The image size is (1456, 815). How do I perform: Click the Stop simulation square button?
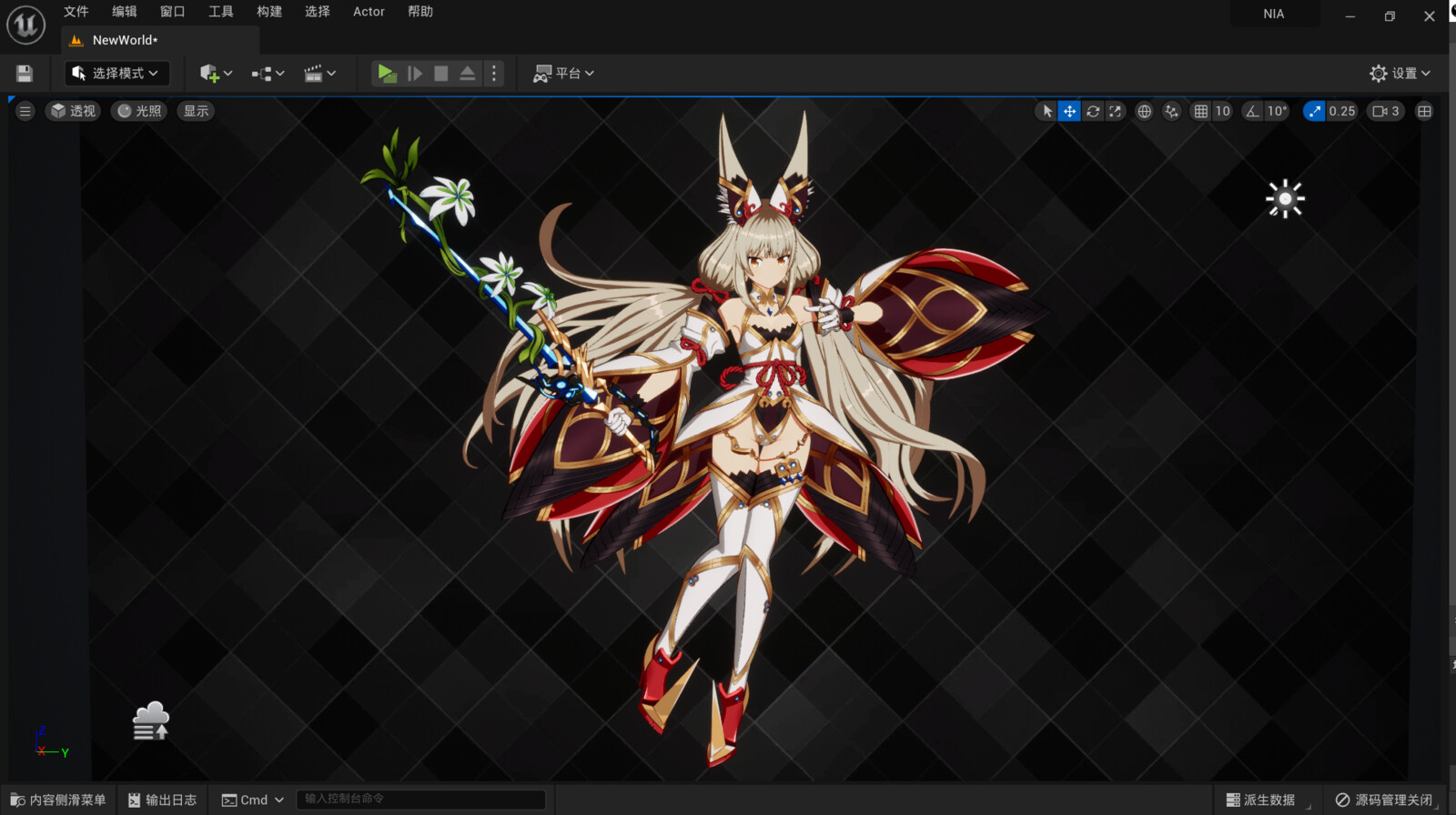point(441,74)
